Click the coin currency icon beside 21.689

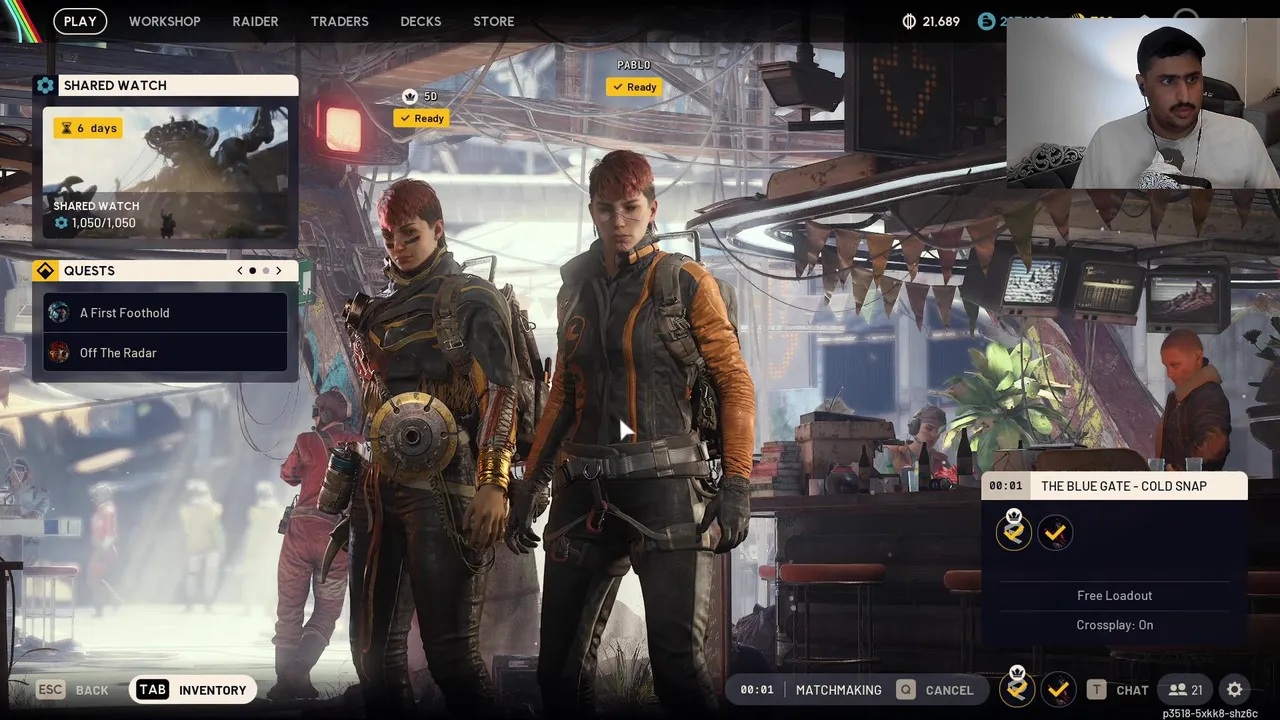point(909,21)
